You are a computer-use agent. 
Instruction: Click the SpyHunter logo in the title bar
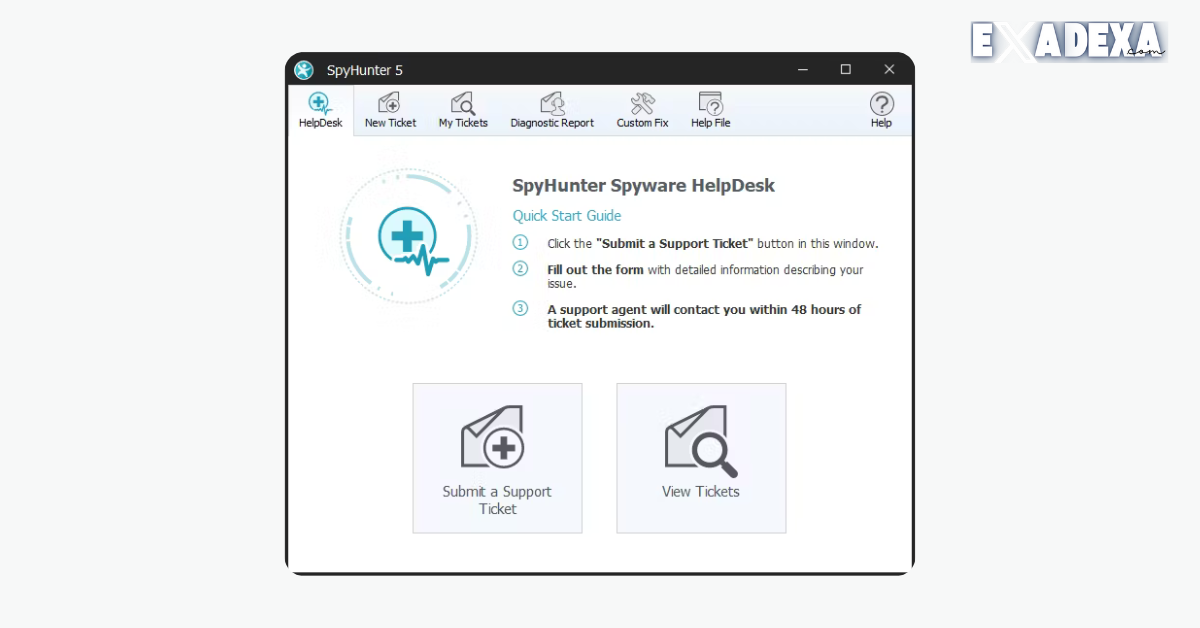[x=303, y=70]
